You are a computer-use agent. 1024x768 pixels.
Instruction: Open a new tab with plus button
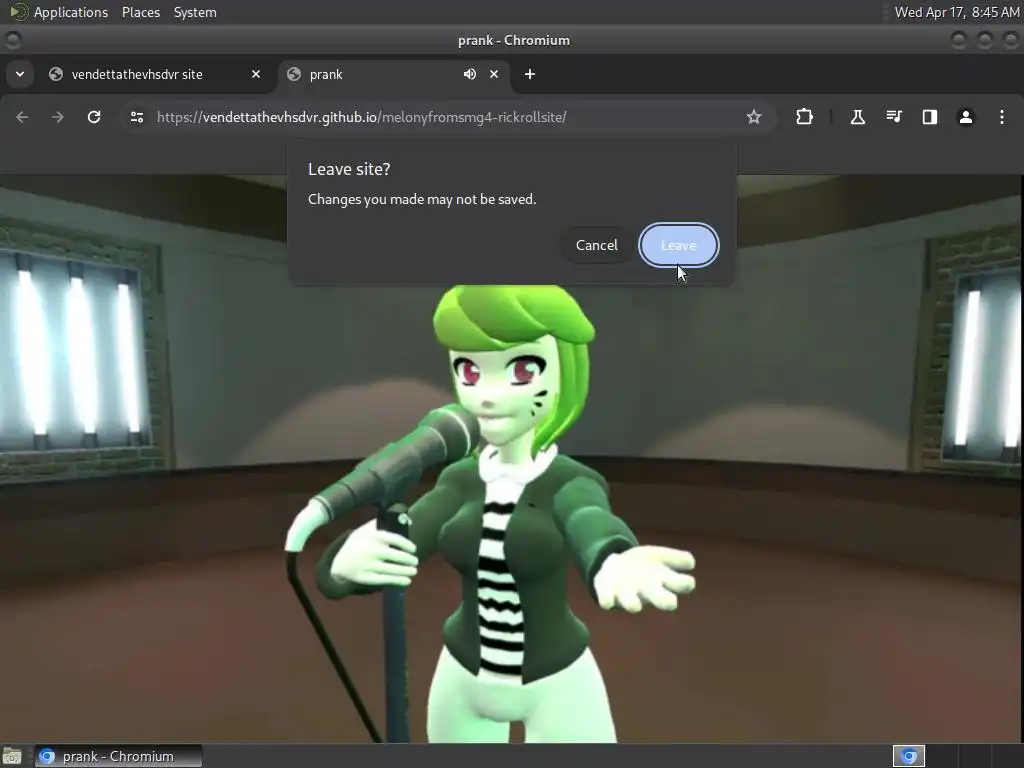[x=530, y=74]
